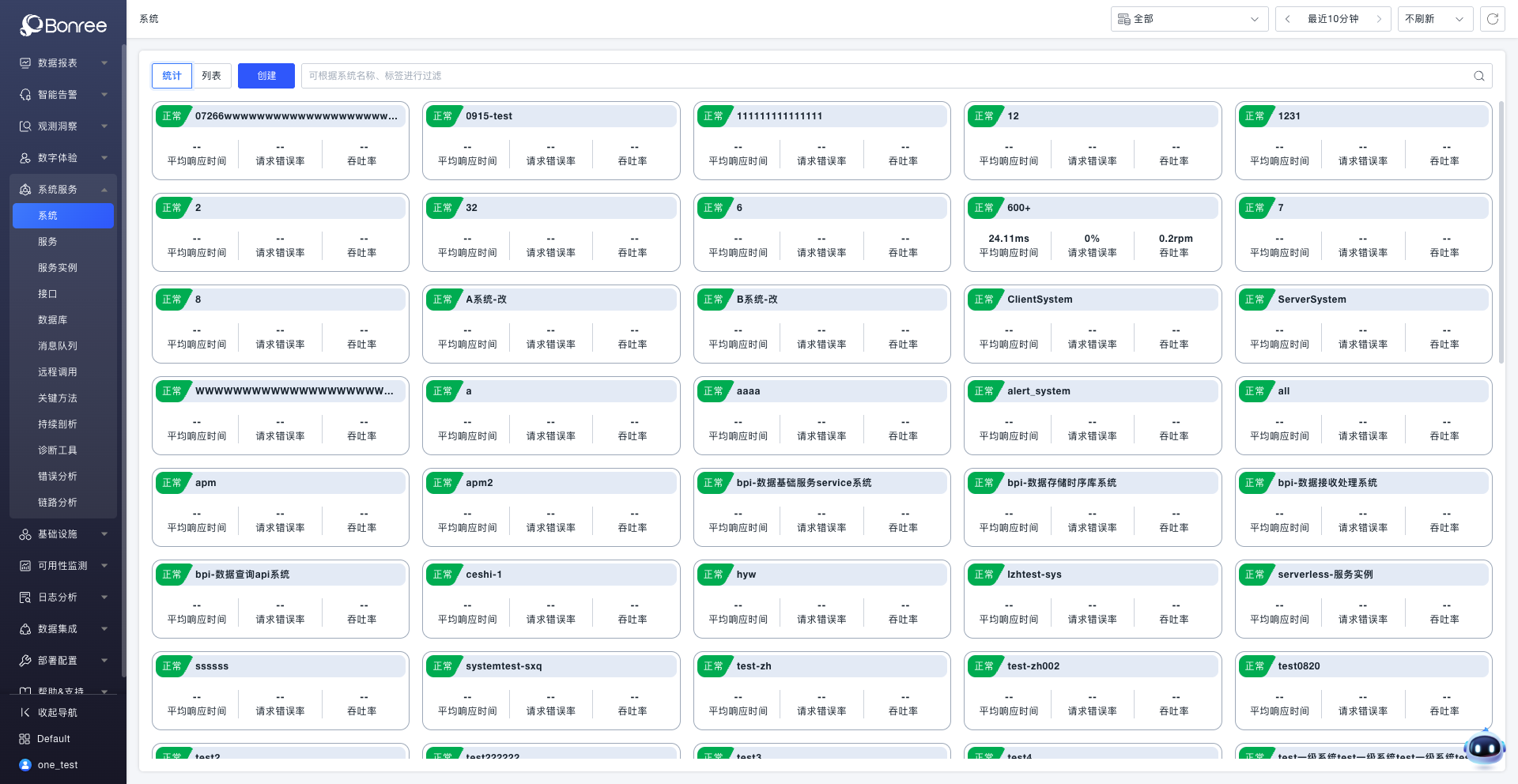This screenshot has height=784, width=1518.
Task: Open the 600+ system card
Action: tap(1092, 232)
